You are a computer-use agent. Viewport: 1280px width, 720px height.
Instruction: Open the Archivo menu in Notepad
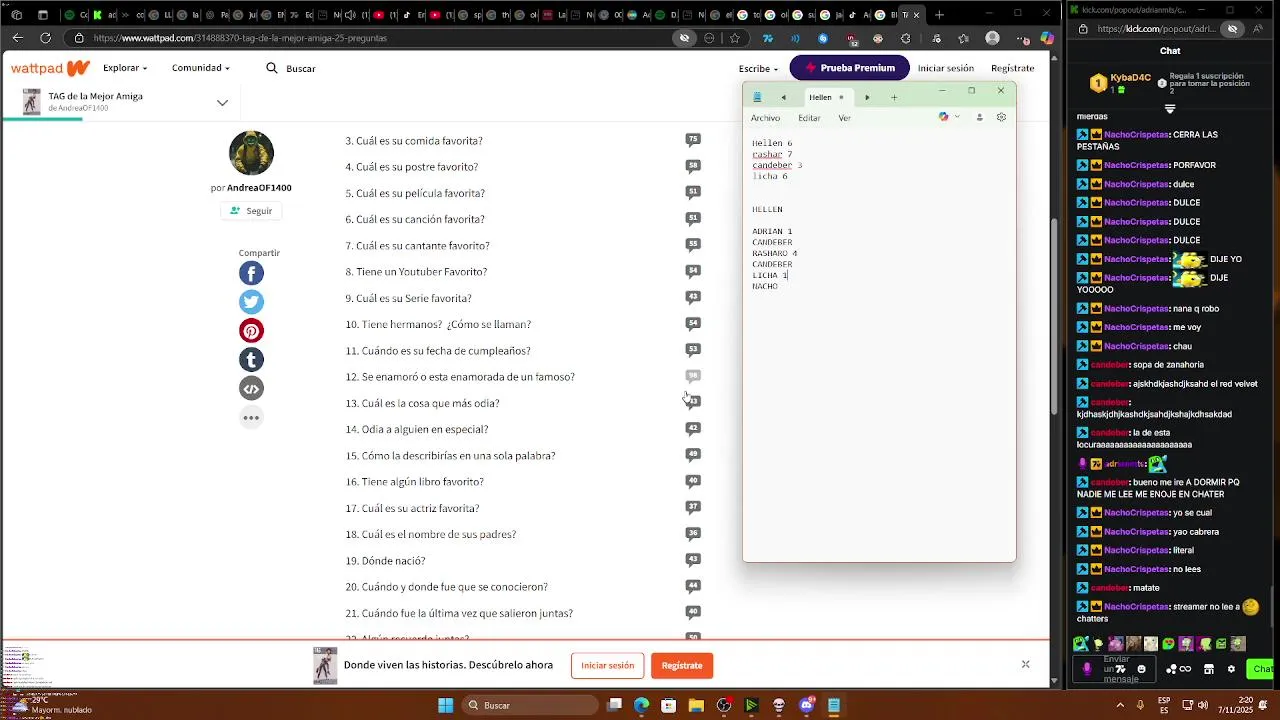pos(765,118)
